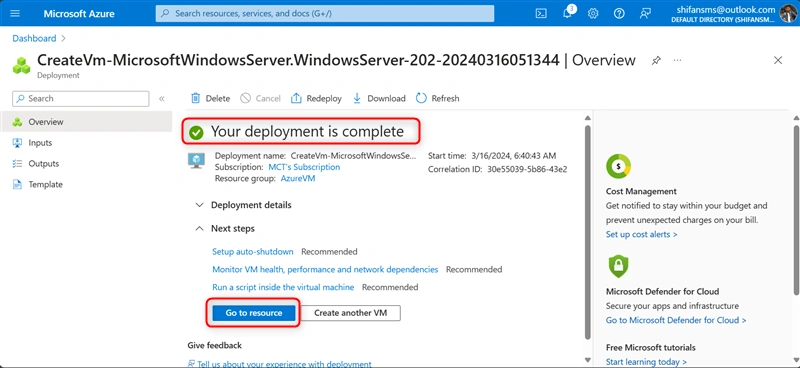
Task: Click the Cancel toolbar command
Action: pos(260,99)
